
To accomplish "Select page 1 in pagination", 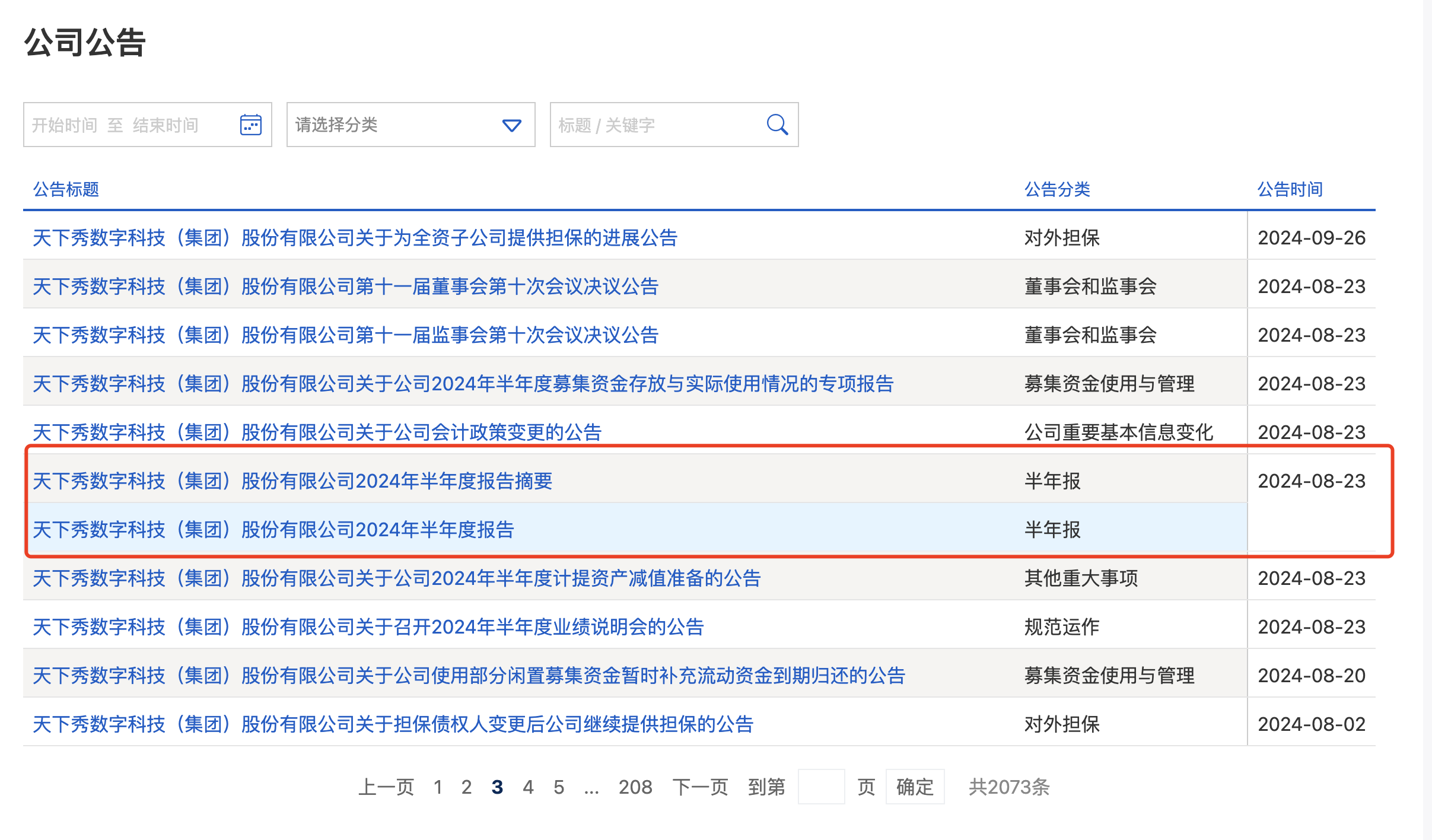I will point(438,787).
